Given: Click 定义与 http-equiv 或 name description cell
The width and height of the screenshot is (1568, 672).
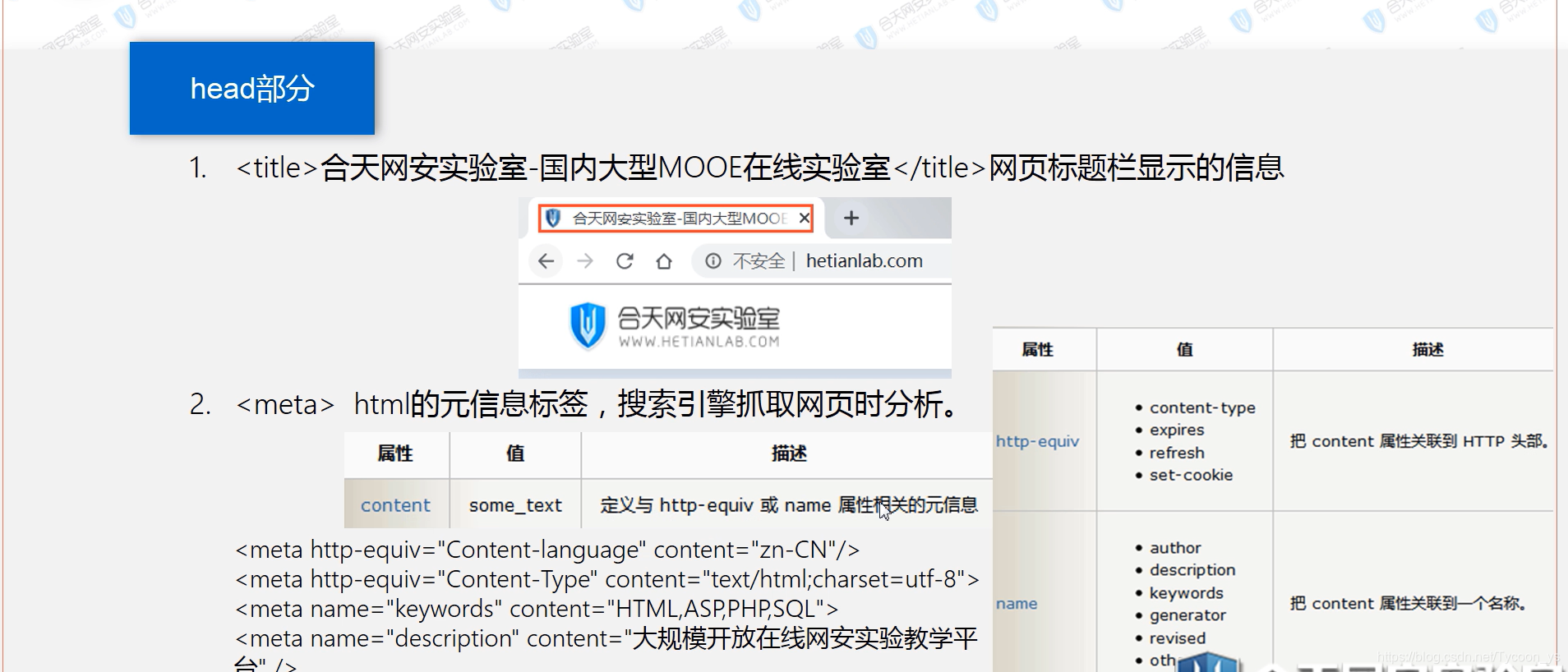Looking at the screenshot, I should (x=789, y=505).
